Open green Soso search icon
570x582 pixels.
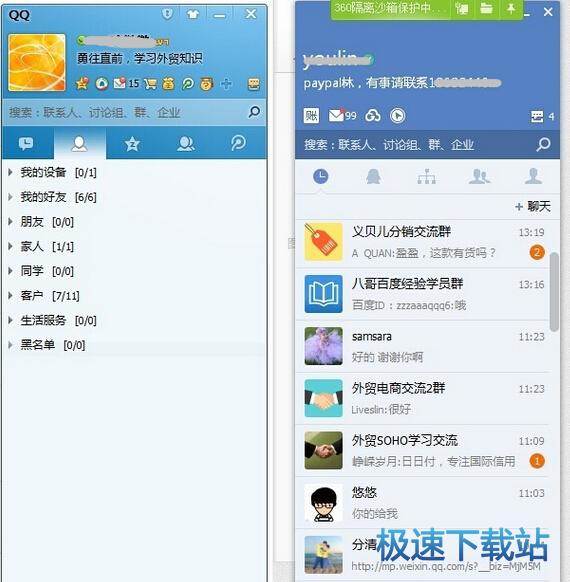[x=188, y=84]
